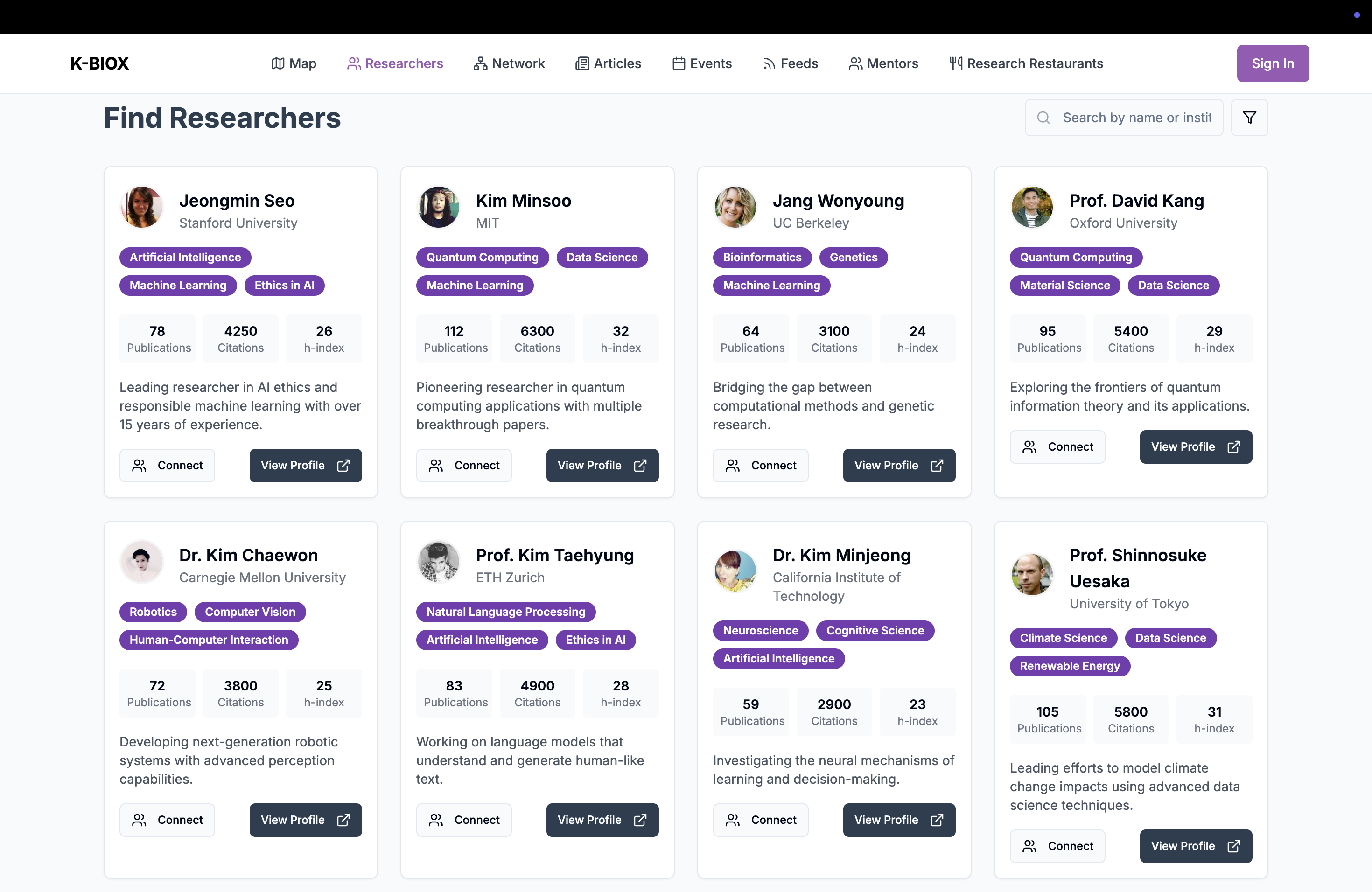Click the Events calendar icon

tap(679, 63)
